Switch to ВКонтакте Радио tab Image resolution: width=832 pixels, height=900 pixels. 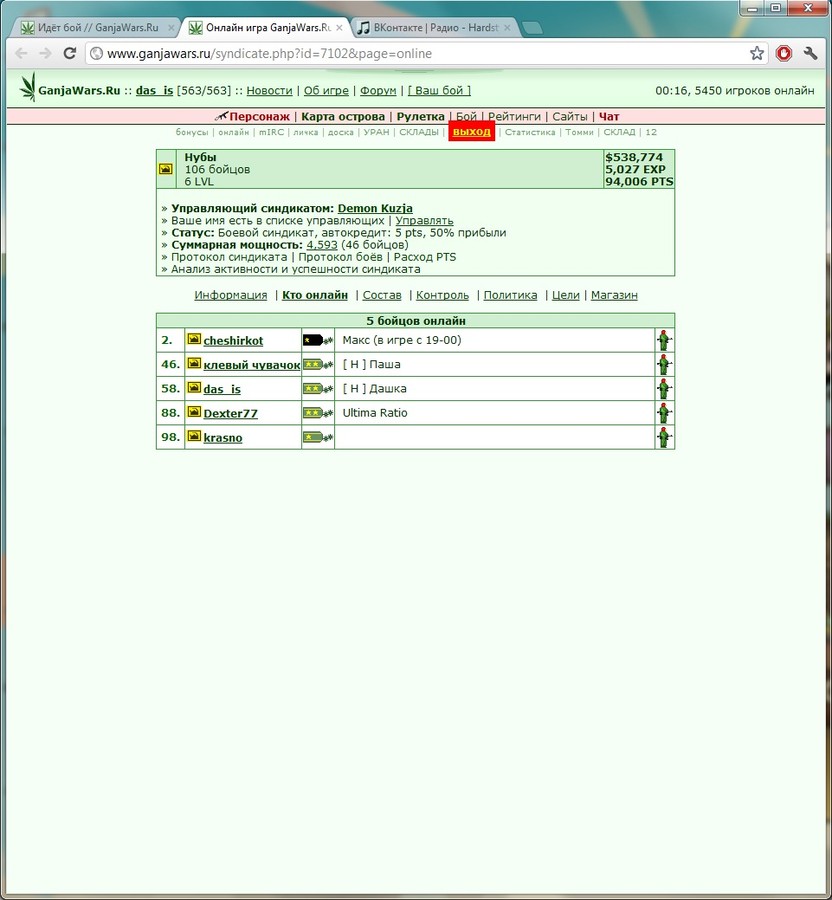point(435,28)
